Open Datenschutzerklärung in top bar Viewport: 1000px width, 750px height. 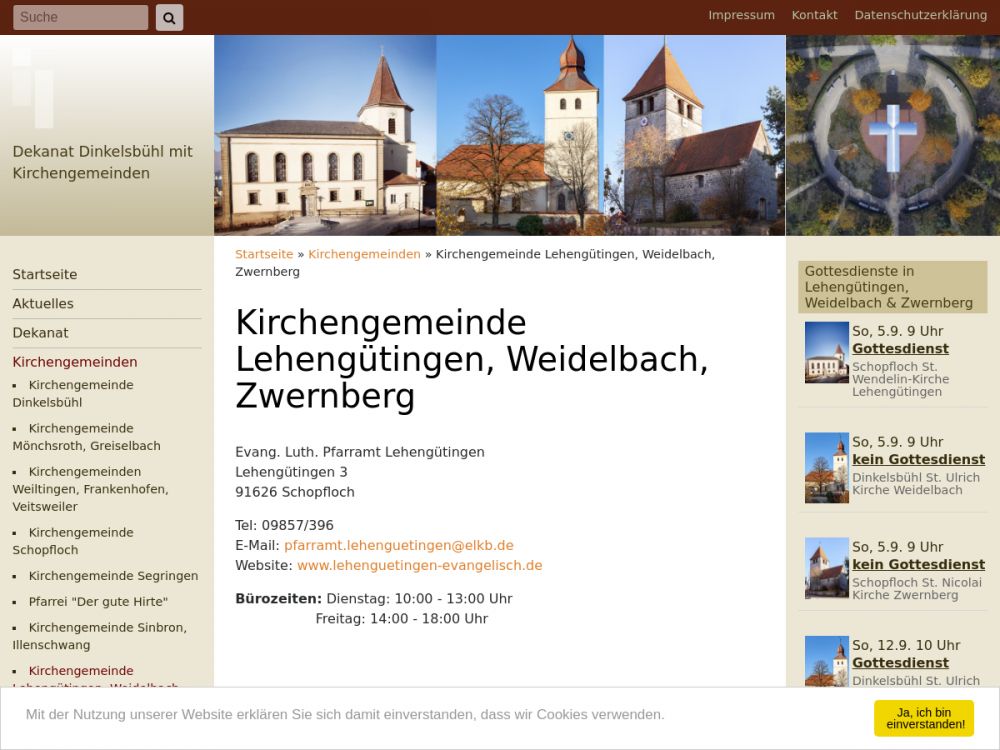[x=920, y=15]
